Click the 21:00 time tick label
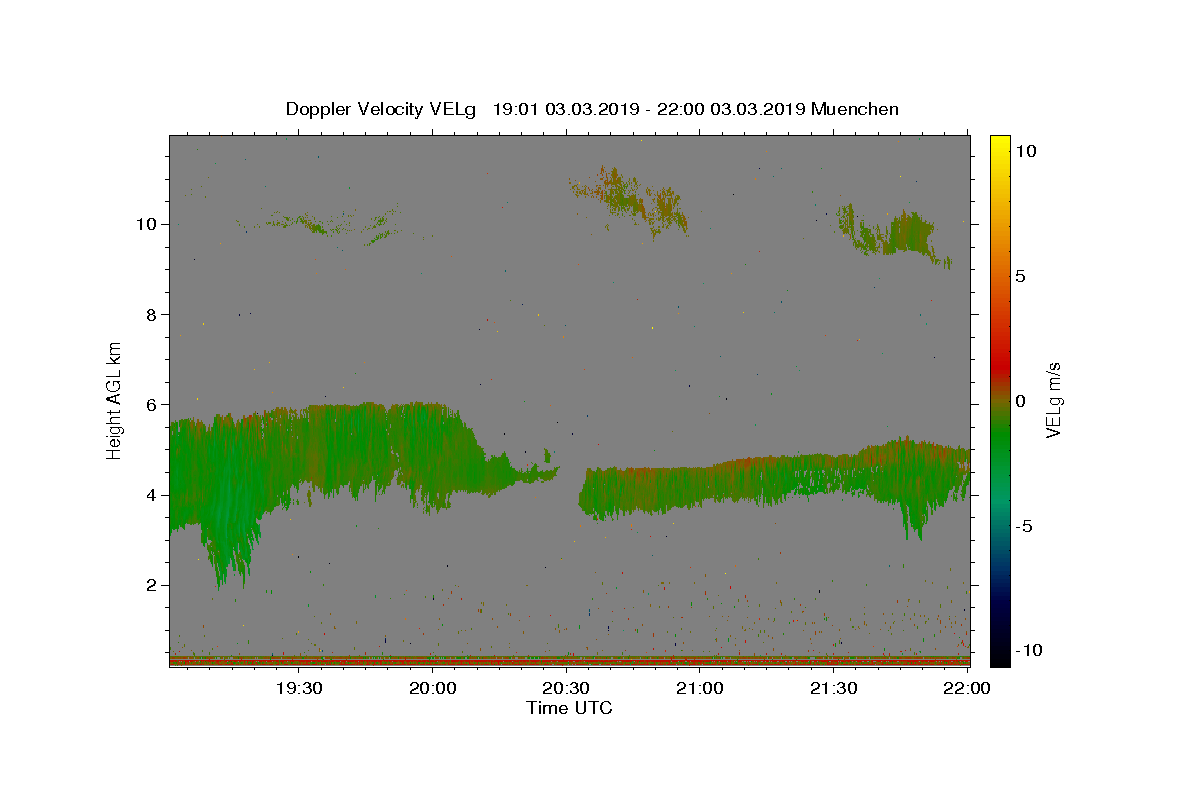1200x800 pixels. 700,688
